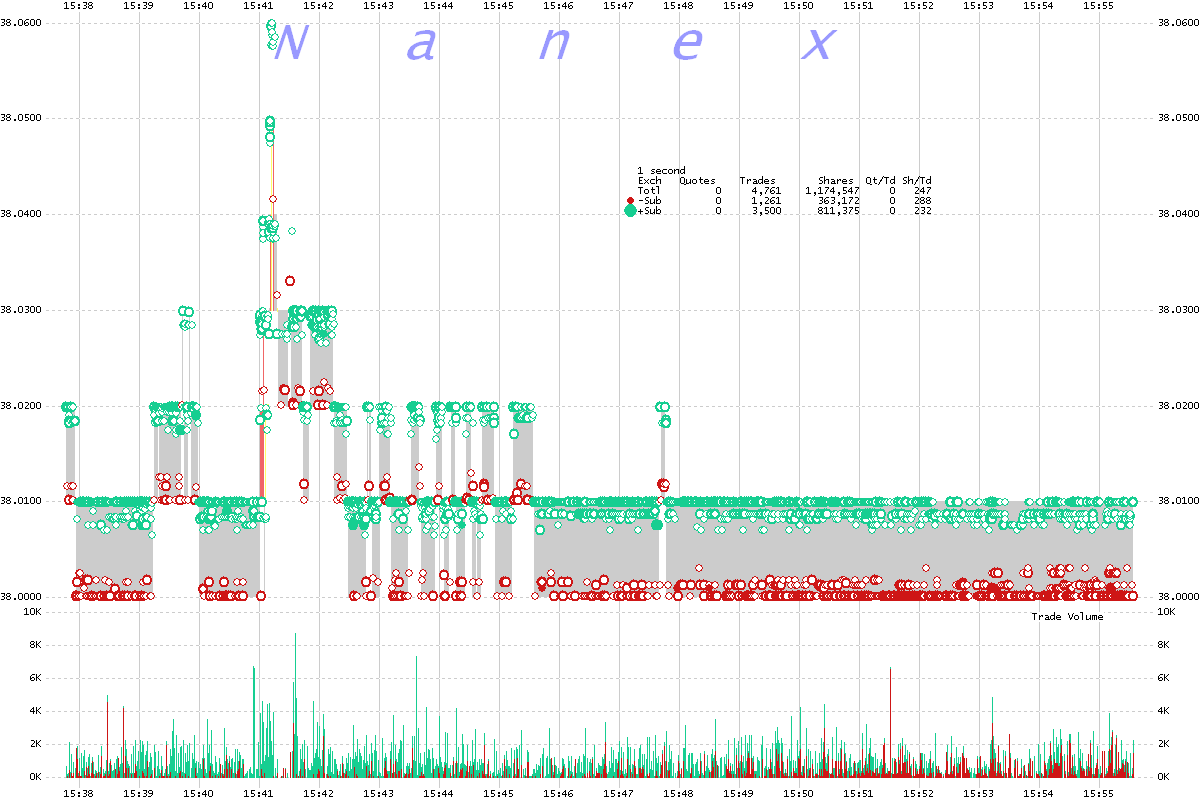Click 15:47 on the top time axis

tap(618, 6)
